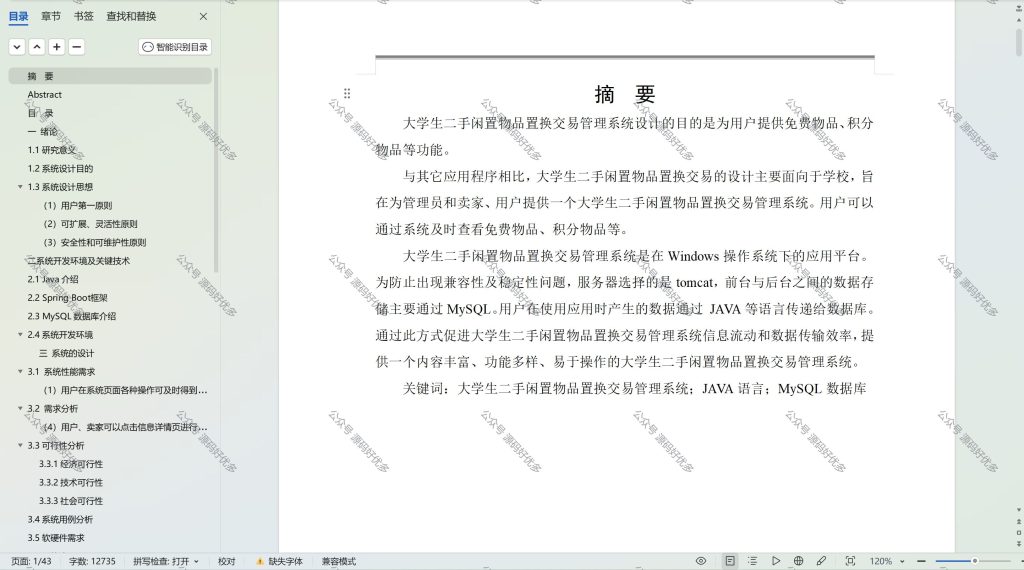The height and width of the screenshot is (570, 1024).
Task: Go to 2.3 MySQL 数据库介绍 heading
Action: click(72, 316)
